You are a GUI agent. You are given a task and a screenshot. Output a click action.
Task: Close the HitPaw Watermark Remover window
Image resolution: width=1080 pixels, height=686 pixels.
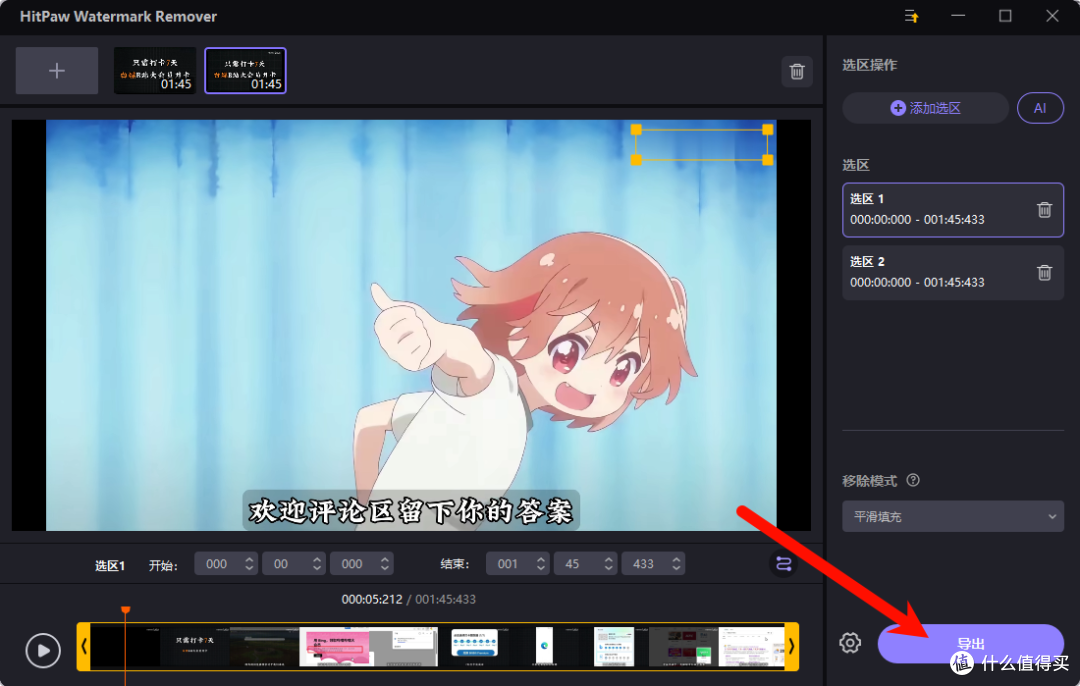[x=1052, y=16]
